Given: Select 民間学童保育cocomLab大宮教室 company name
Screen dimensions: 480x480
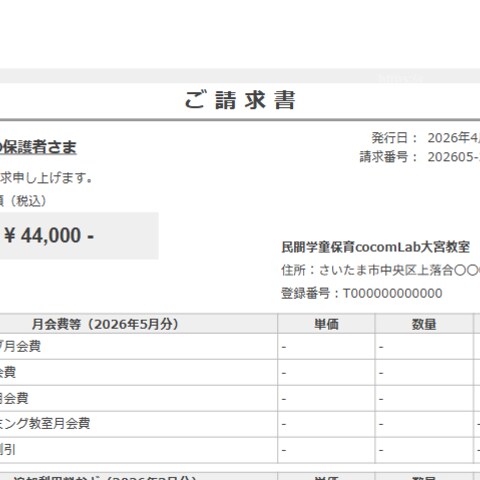Looking at the screenshot, I should [376, 247].
